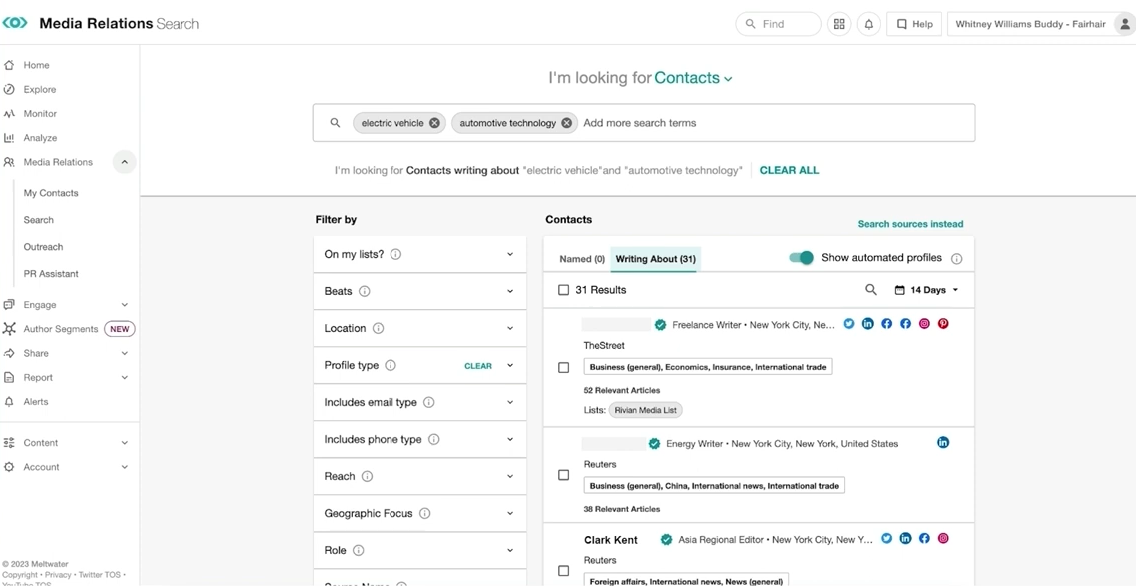Open Clark Kent's Twitter profile icon
Viewport: 1136px width, 586px height.
(x=886, y=539)
